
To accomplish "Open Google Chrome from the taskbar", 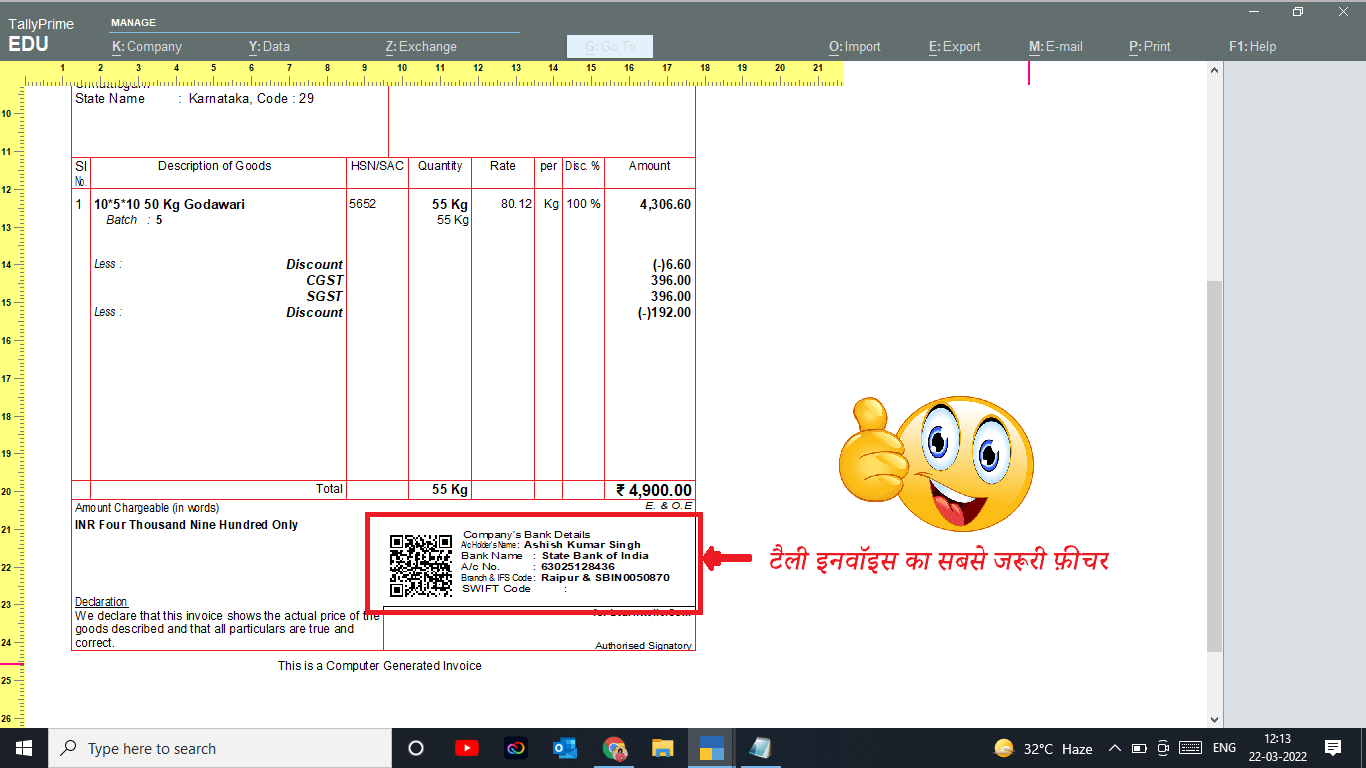I will click(614, 747).
